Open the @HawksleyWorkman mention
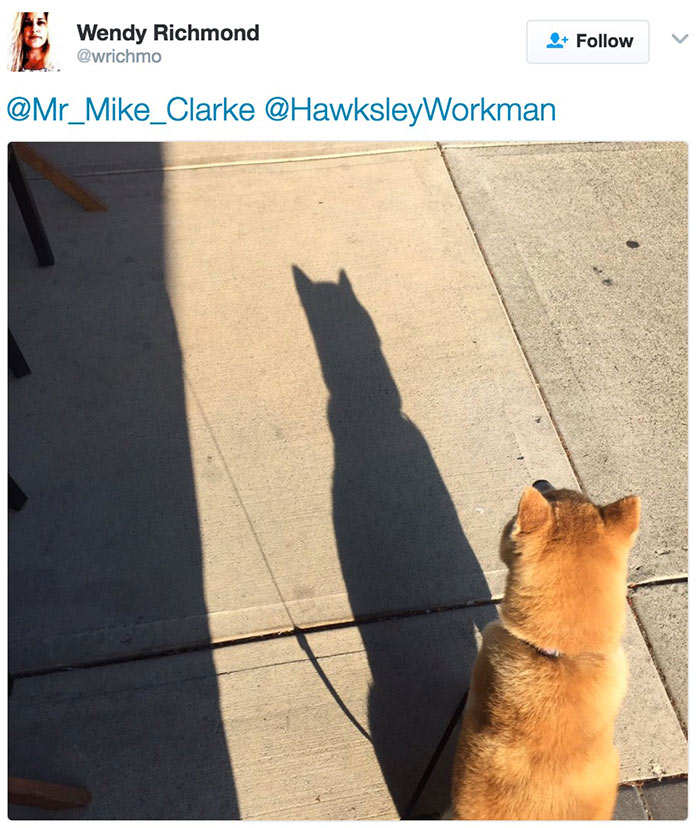 tap(410, 110)
